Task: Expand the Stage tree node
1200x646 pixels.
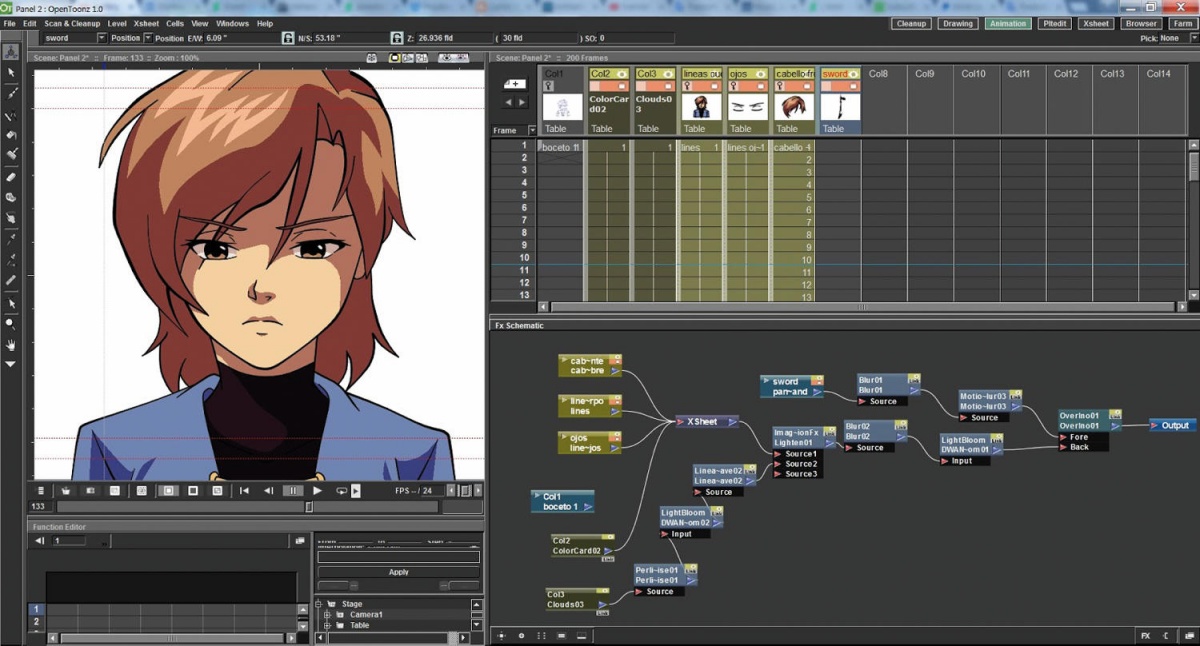Action: click(x=320, y=604)
